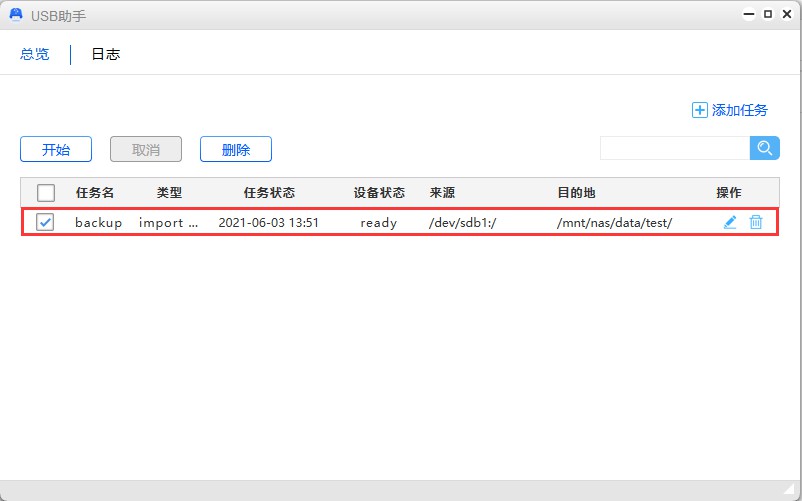
Task: Open the 日志 tab
Action: 106,54
